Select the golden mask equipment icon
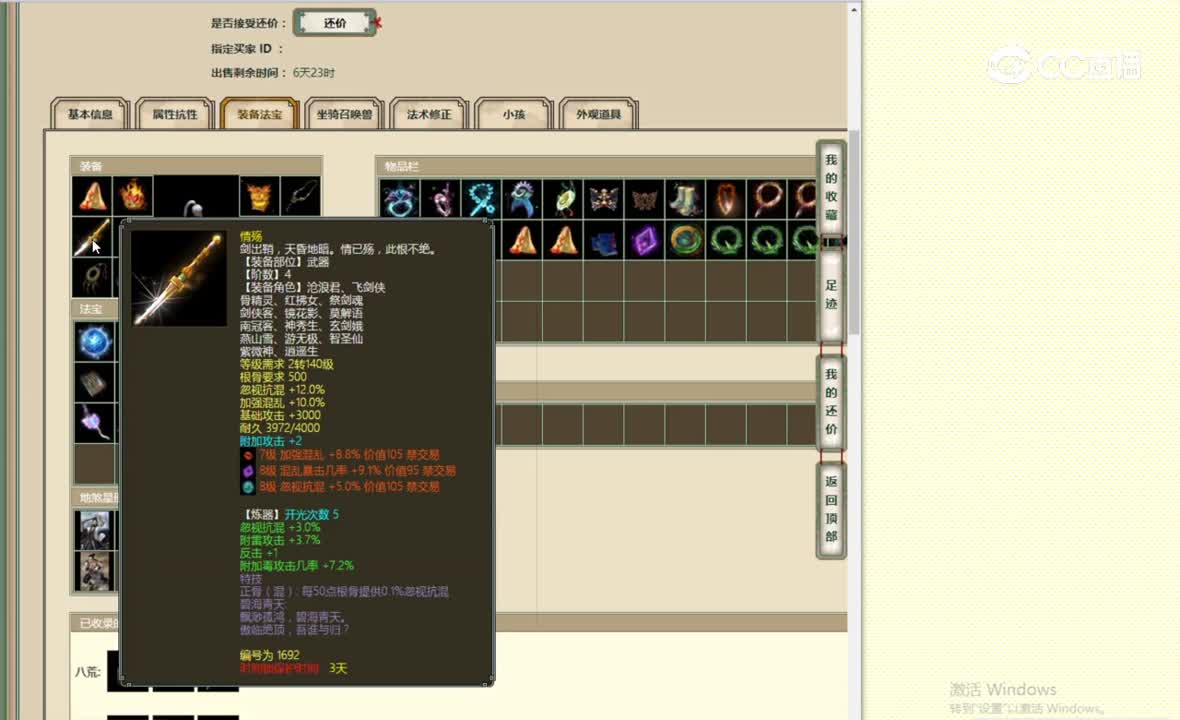Screen dimensions: 1180x720 tap(260, 196)
